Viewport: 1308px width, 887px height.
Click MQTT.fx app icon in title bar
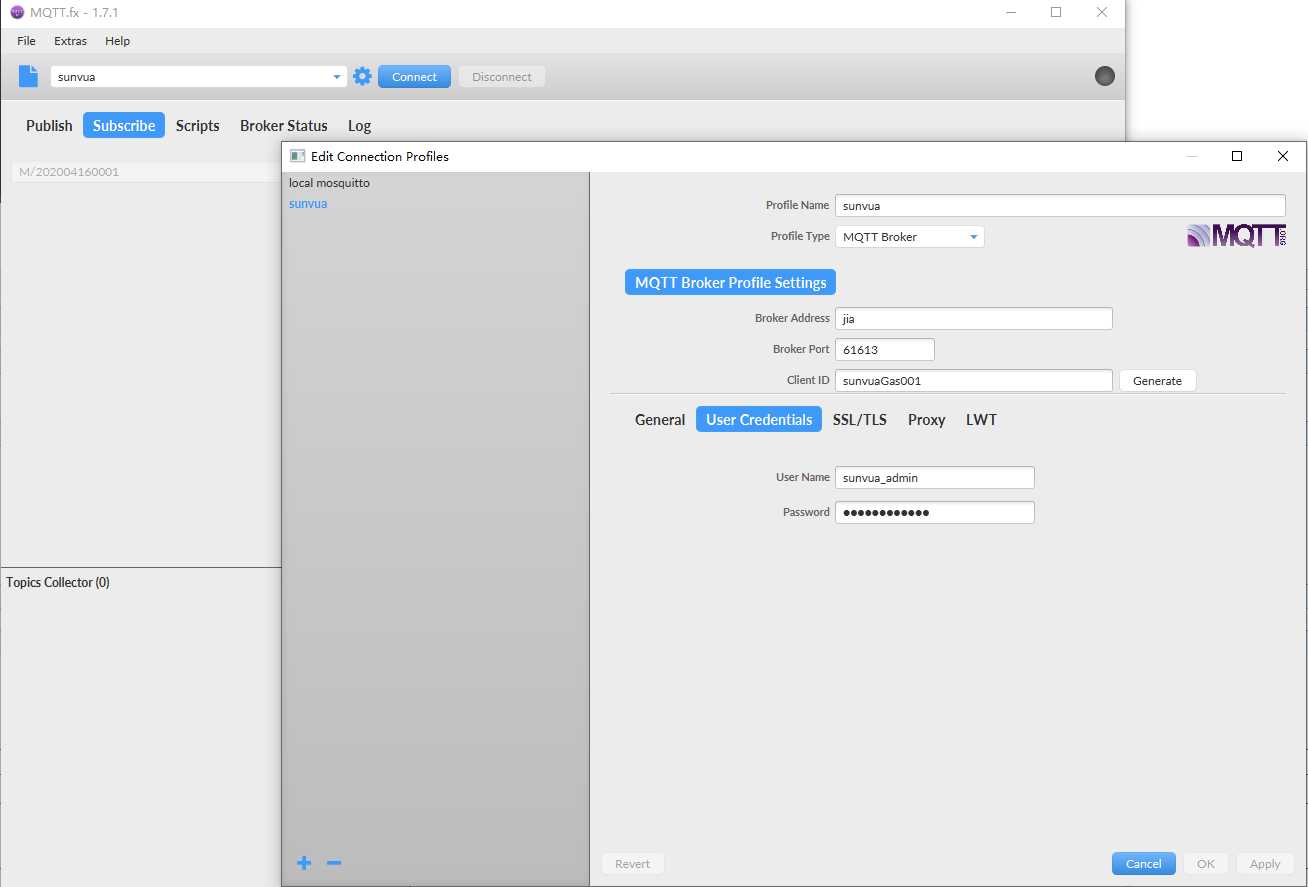tap(17, 12)
